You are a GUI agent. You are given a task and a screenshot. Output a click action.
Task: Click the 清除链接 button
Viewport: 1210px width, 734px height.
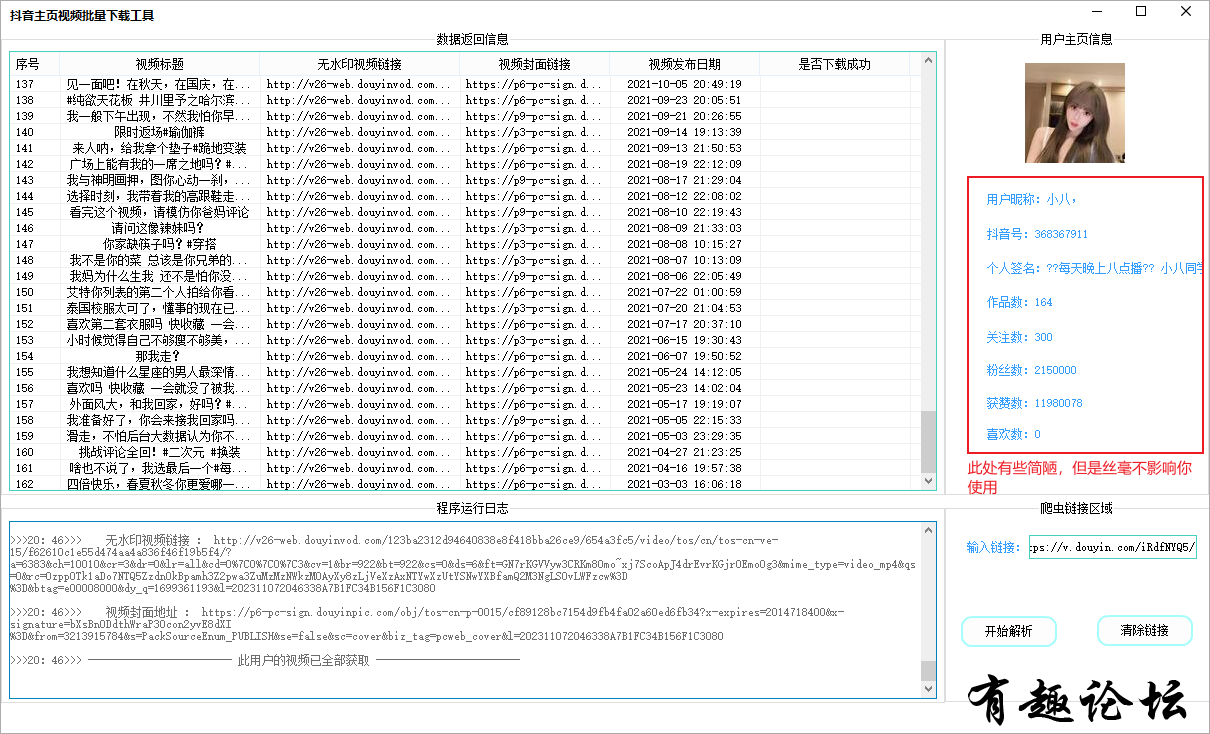1145,631
